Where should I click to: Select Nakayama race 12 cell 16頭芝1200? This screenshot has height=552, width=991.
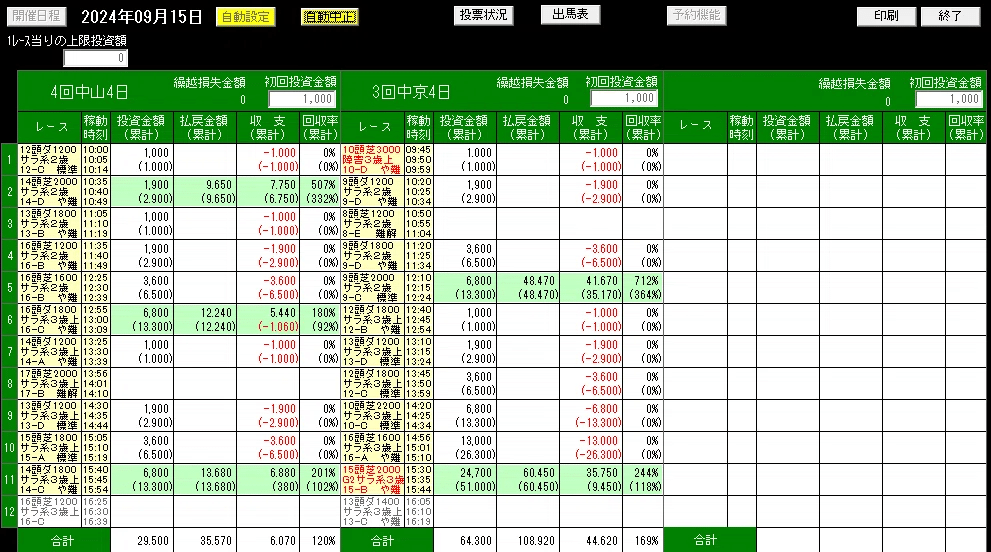point(49,512)
